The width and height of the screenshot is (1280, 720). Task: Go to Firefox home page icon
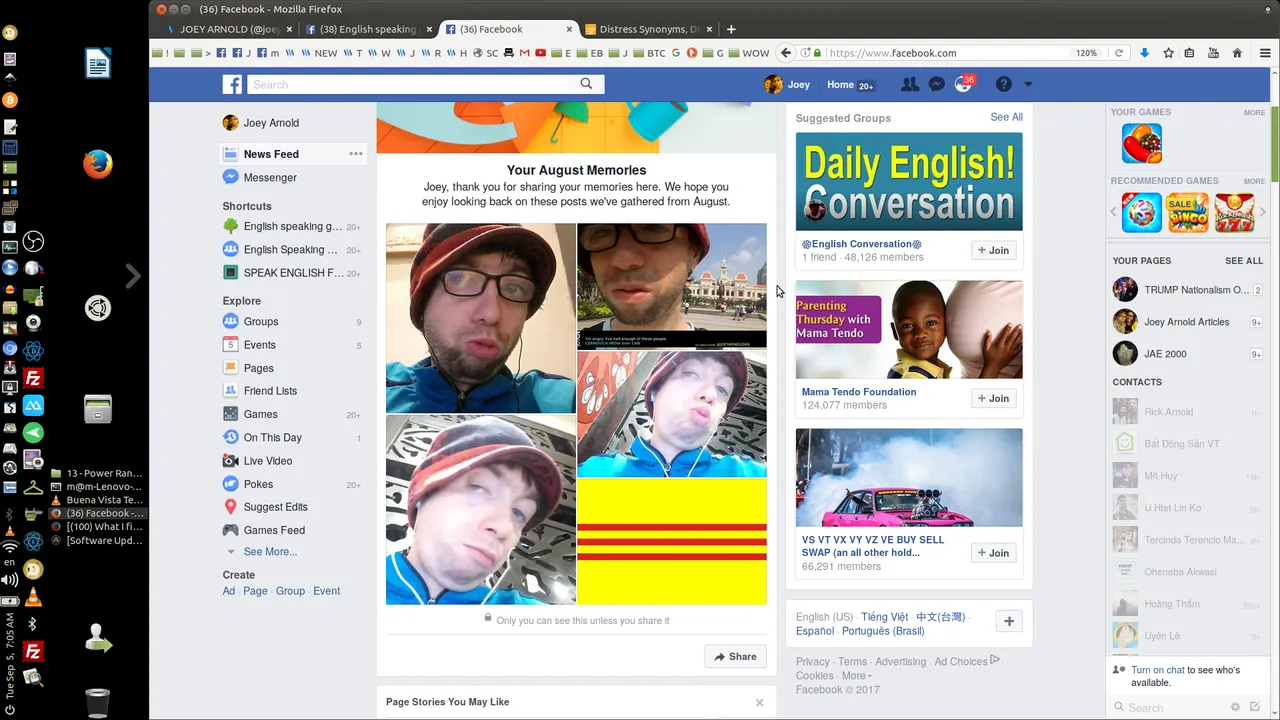(1237, 53)
